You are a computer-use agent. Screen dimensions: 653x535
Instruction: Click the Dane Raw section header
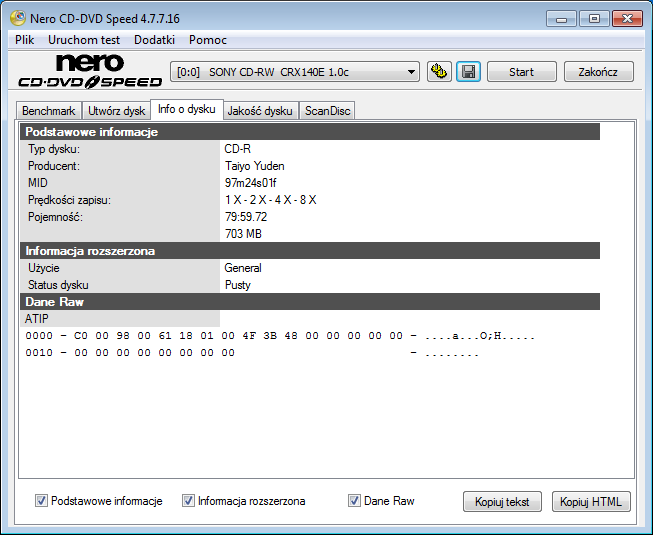[x=310, y=301]
